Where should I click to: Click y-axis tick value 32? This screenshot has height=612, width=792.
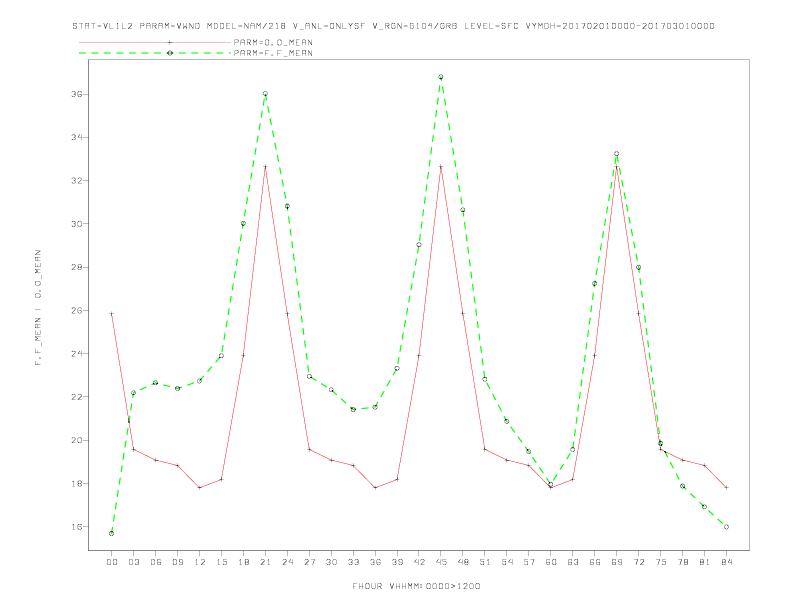coord(77,181)
